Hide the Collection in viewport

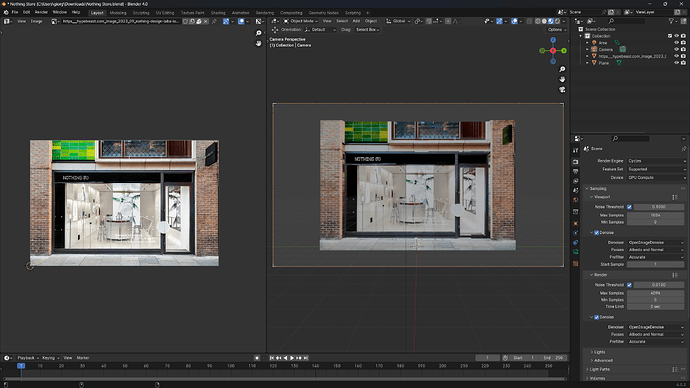[x=676, y=36]
